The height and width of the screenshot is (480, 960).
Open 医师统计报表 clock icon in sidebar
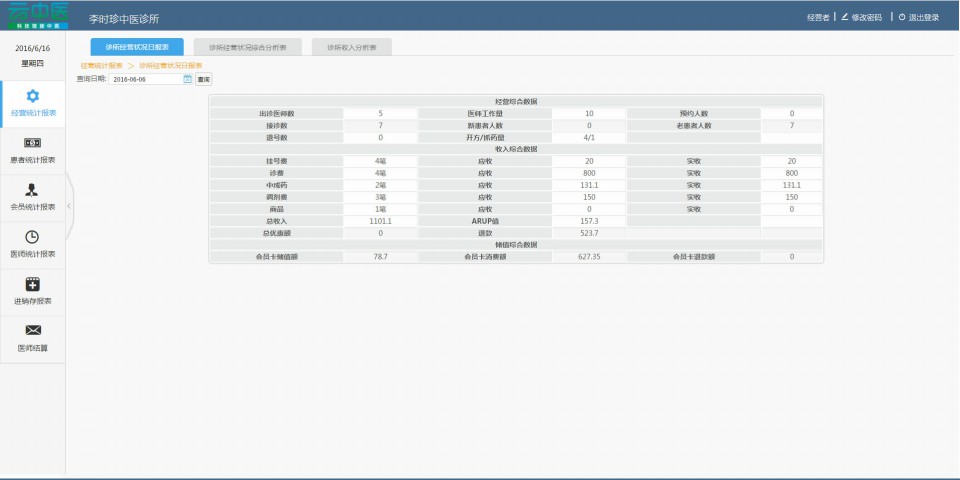click(x=32, y=236)
